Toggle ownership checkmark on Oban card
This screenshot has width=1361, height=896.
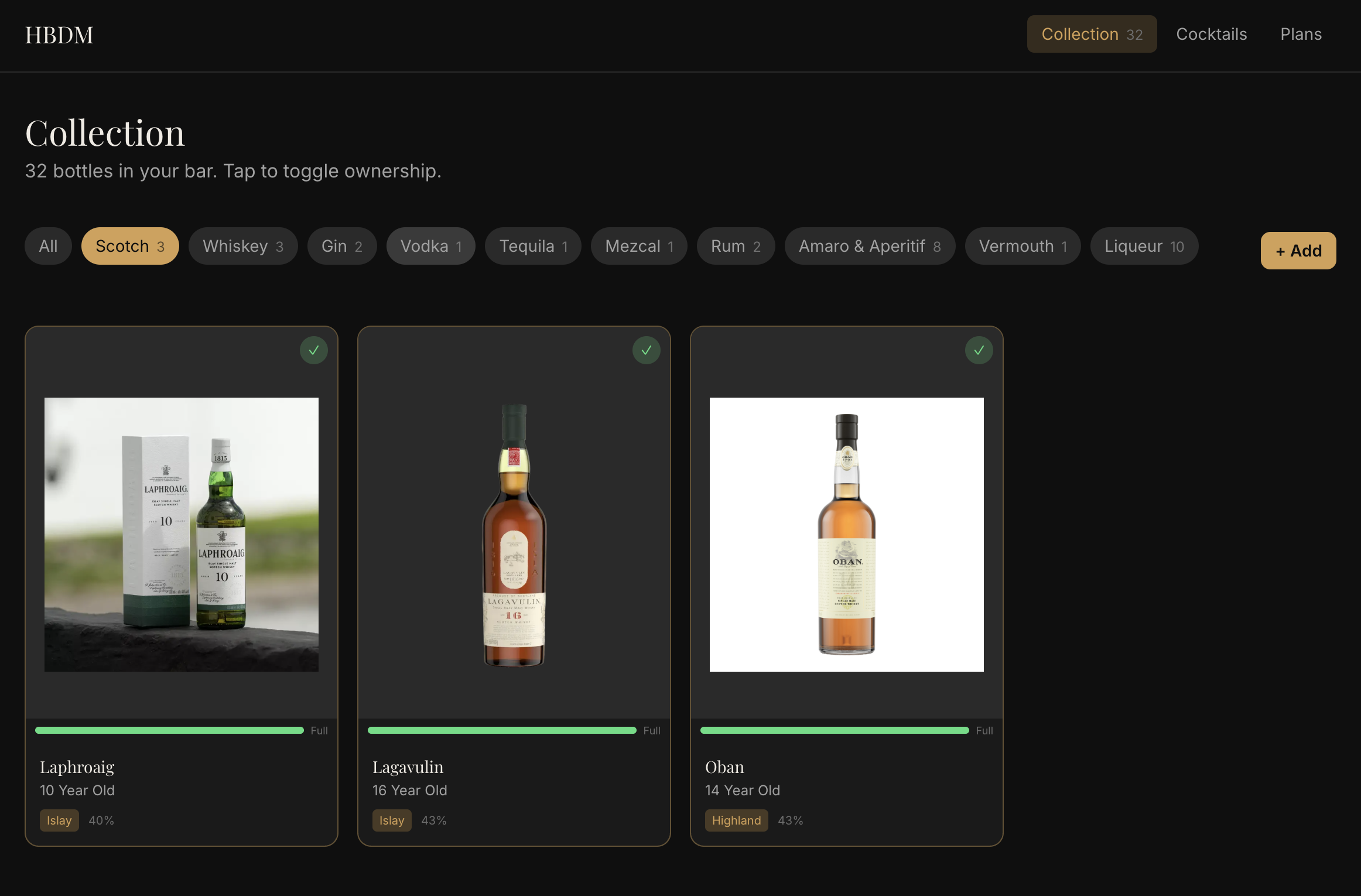coord(979,350)
